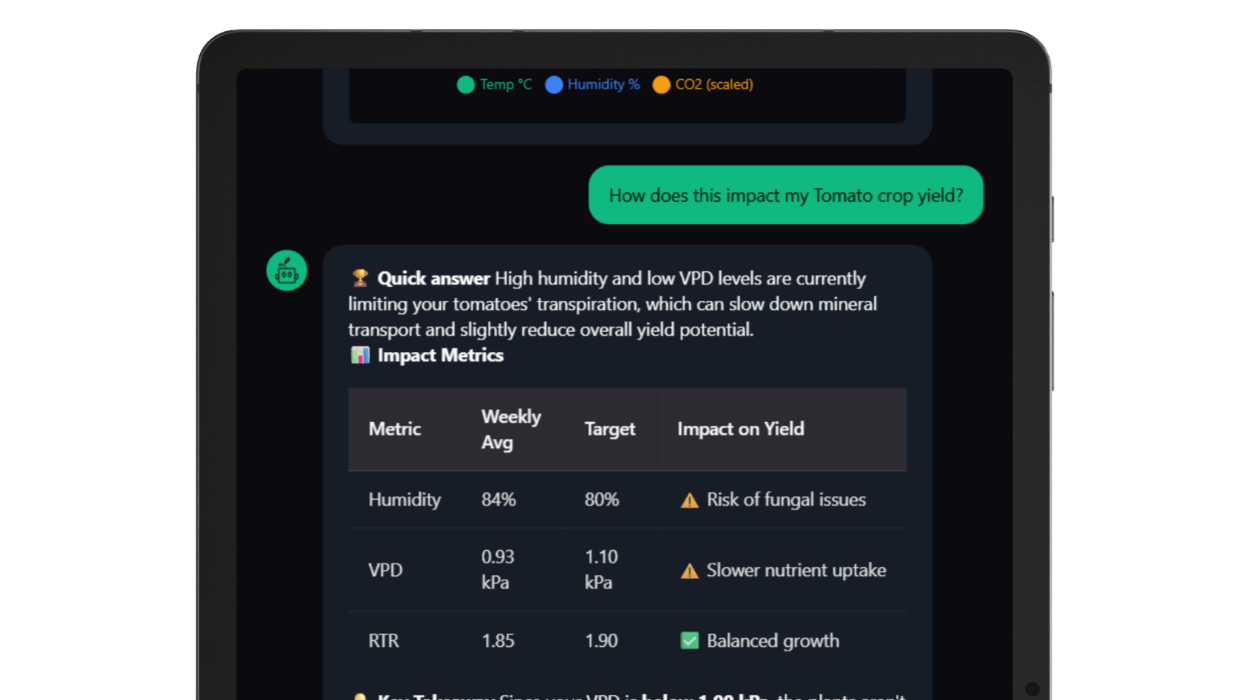Click the Impact on Yield column header
The width and height of the screenshot is (1260, 700).
point(741,429)
